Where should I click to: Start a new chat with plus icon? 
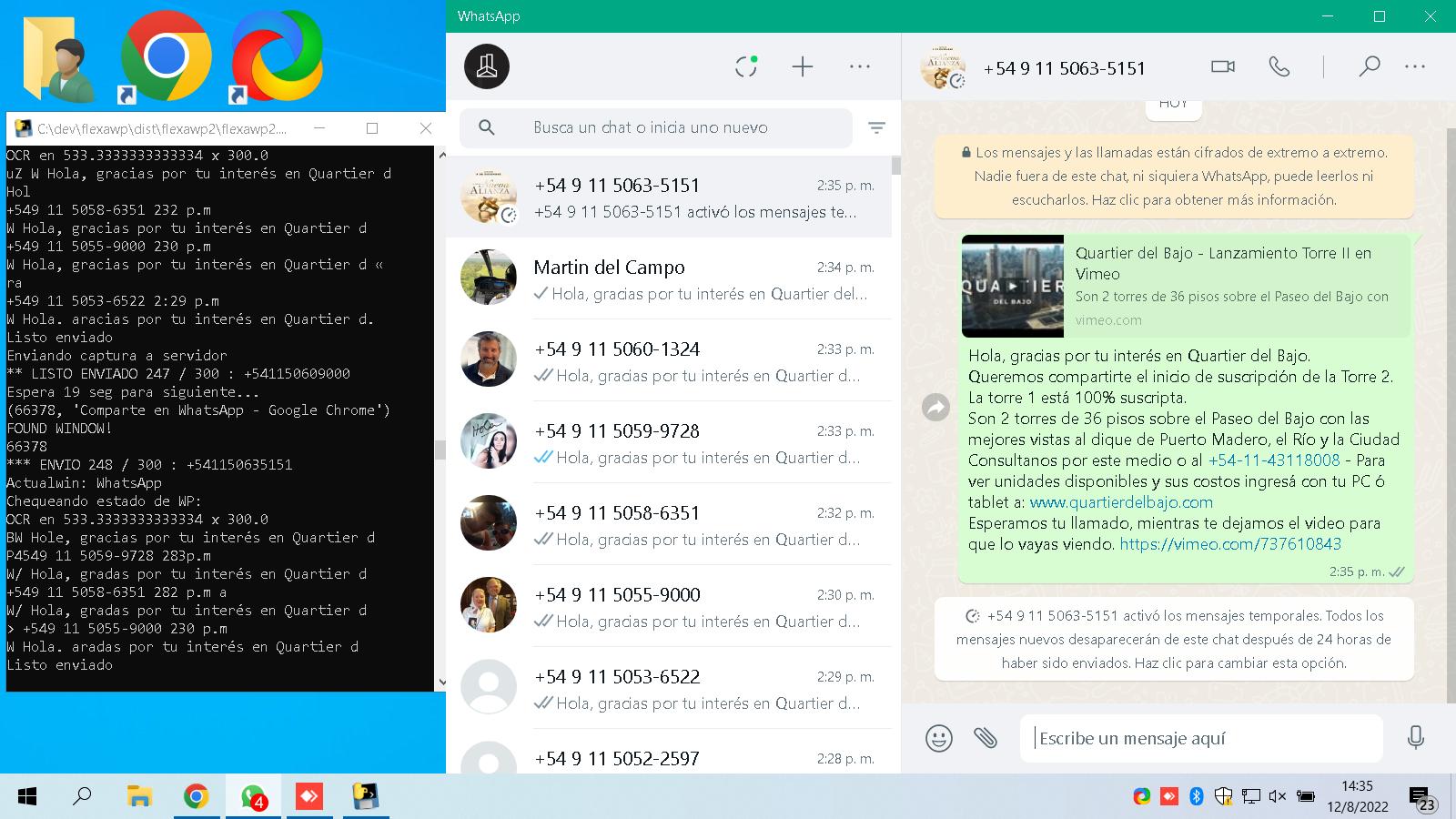803,66
